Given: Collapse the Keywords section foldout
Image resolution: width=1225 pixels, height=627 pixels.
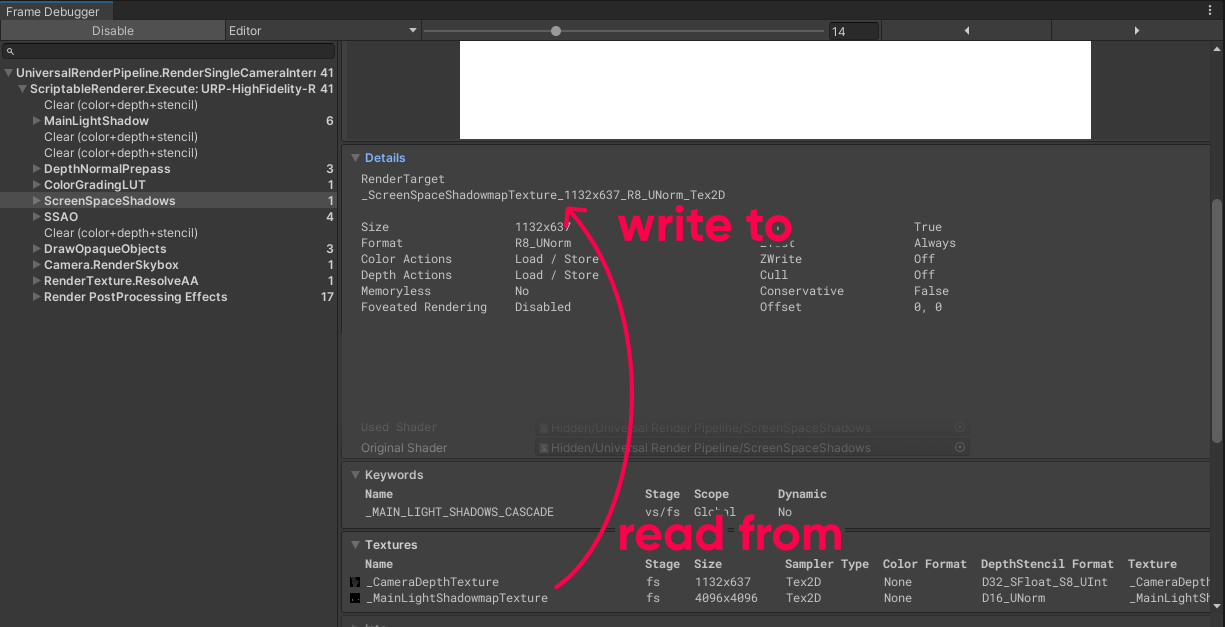Looking at the screenshot, I should coord(354,475).
